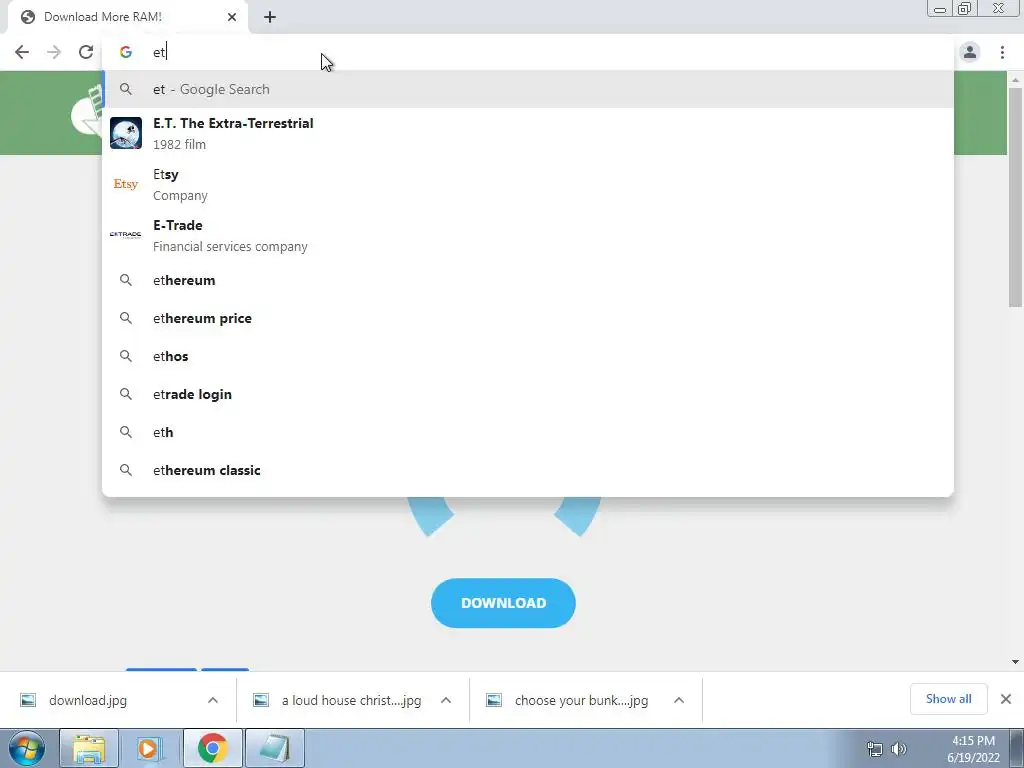The width and height of the screenshot is (1024, 768).
Task: Click Show all downloads button
Action: [x=949, y=699]
